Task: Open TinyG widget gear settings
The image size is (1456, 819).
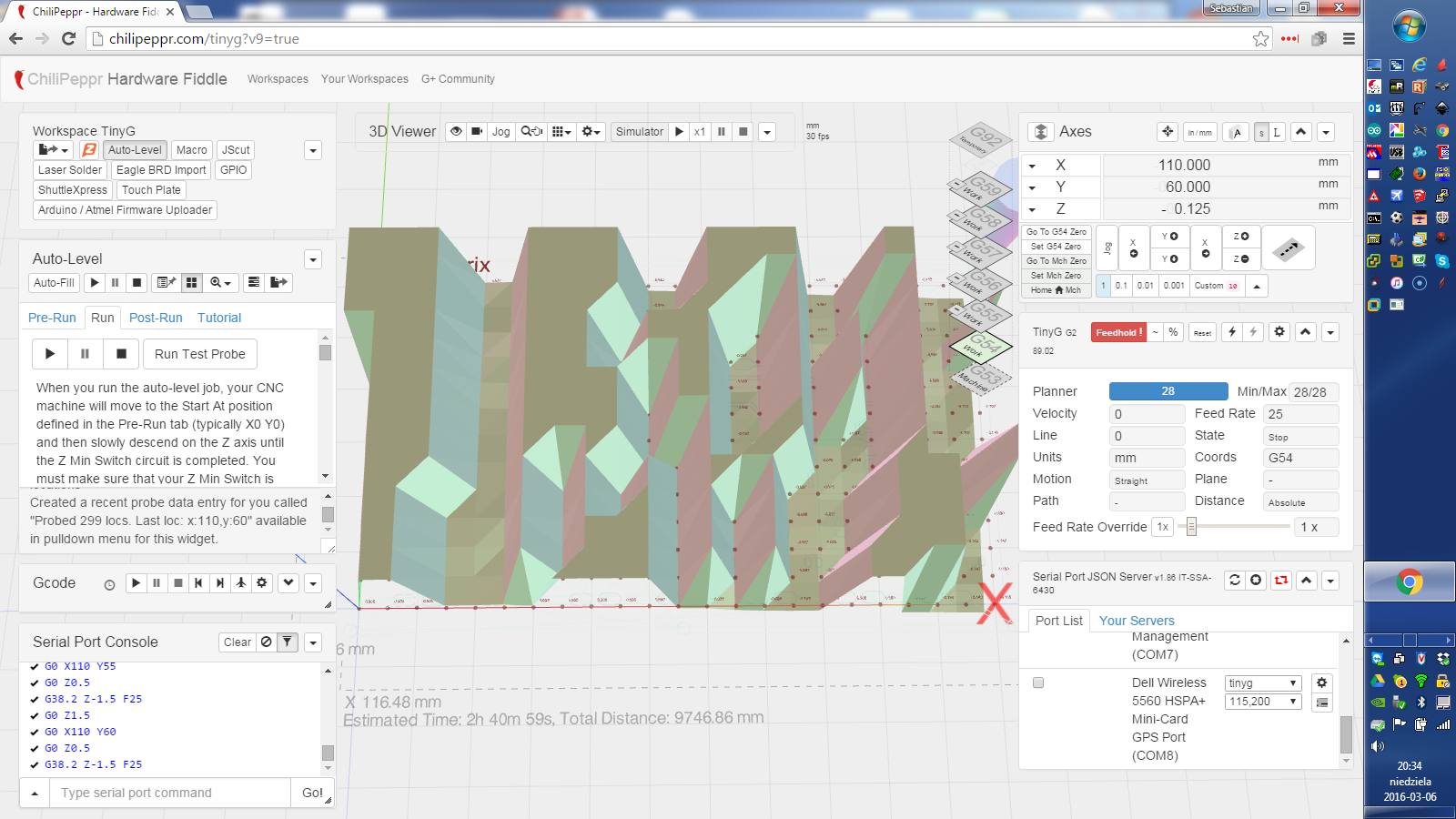Action: (1279, 332)
